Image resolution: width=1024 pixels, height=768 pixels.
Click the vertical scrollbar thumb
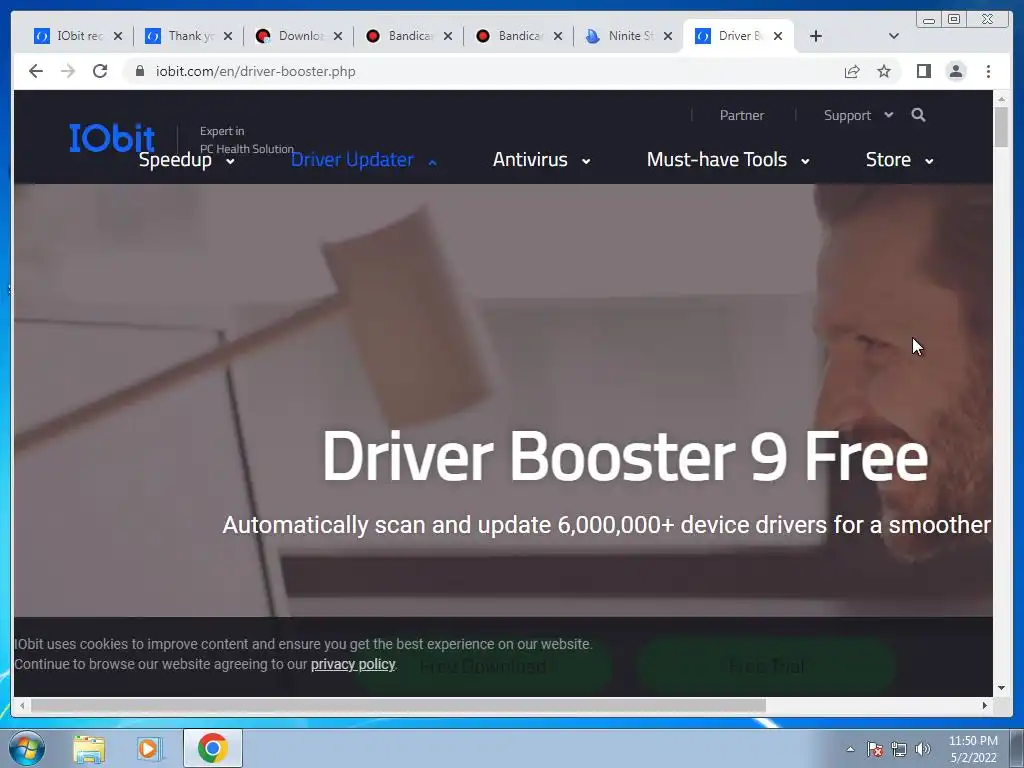coord(1001,127)
